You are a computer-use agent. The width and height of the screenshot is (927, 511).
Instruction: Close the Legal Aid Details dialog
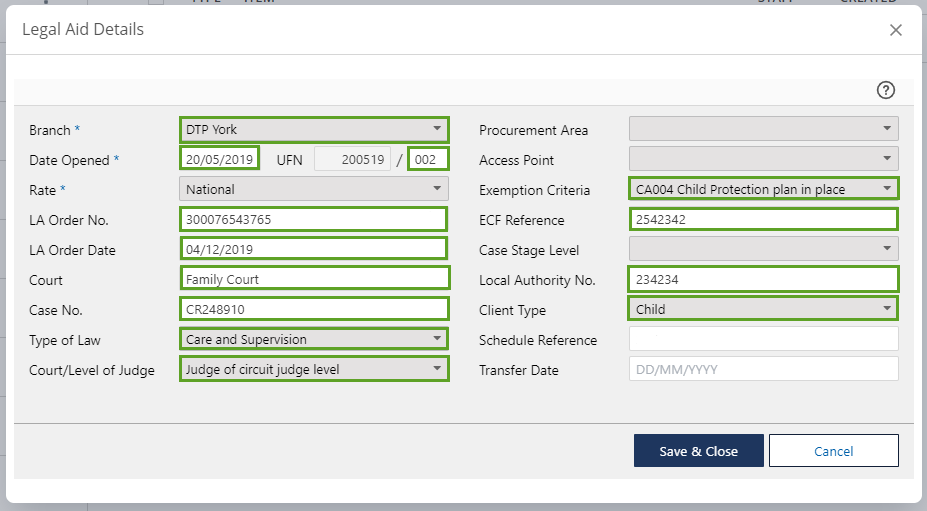895,30
